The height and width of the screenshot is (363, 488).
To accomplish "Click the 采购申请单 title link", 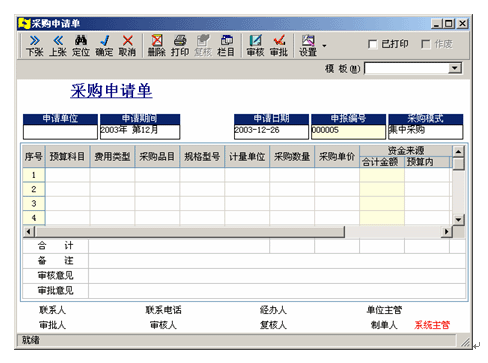I will 111,91.
